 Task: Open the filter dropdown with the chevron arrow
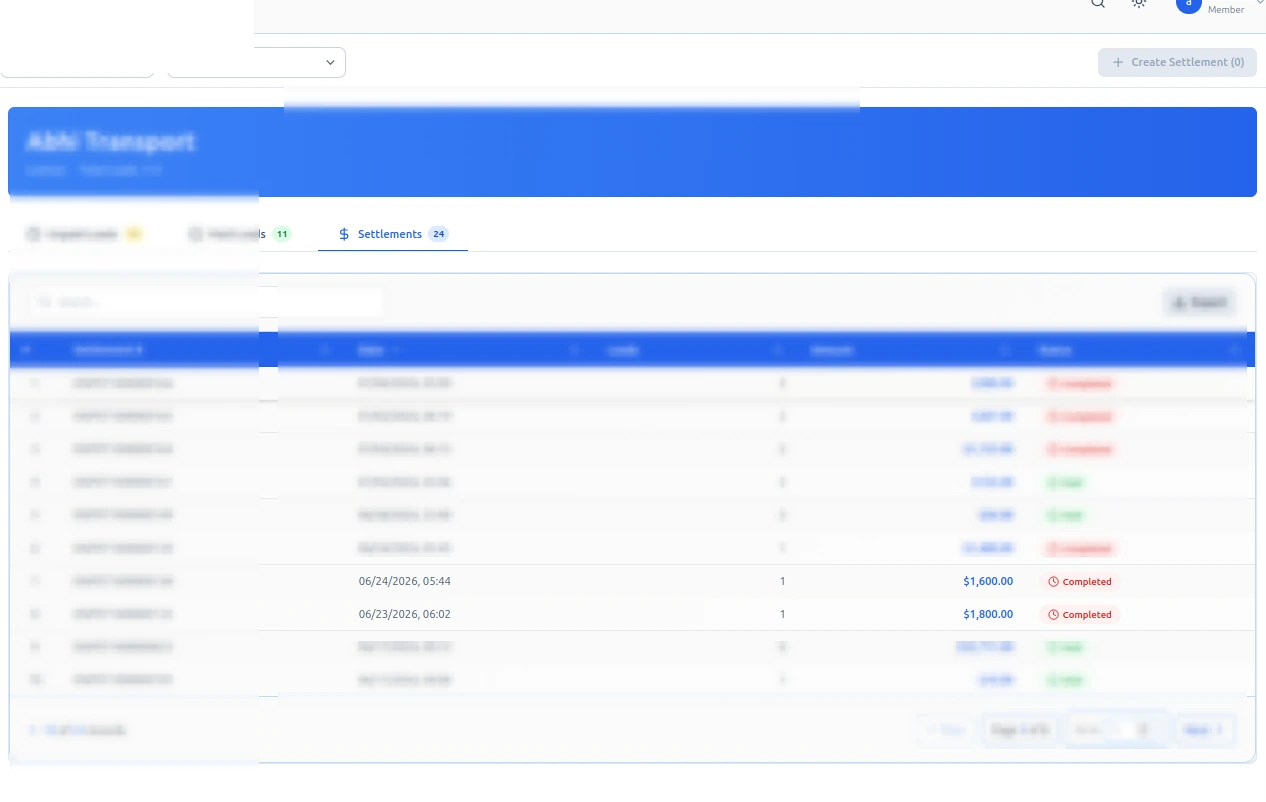click(x=256, y=62)
